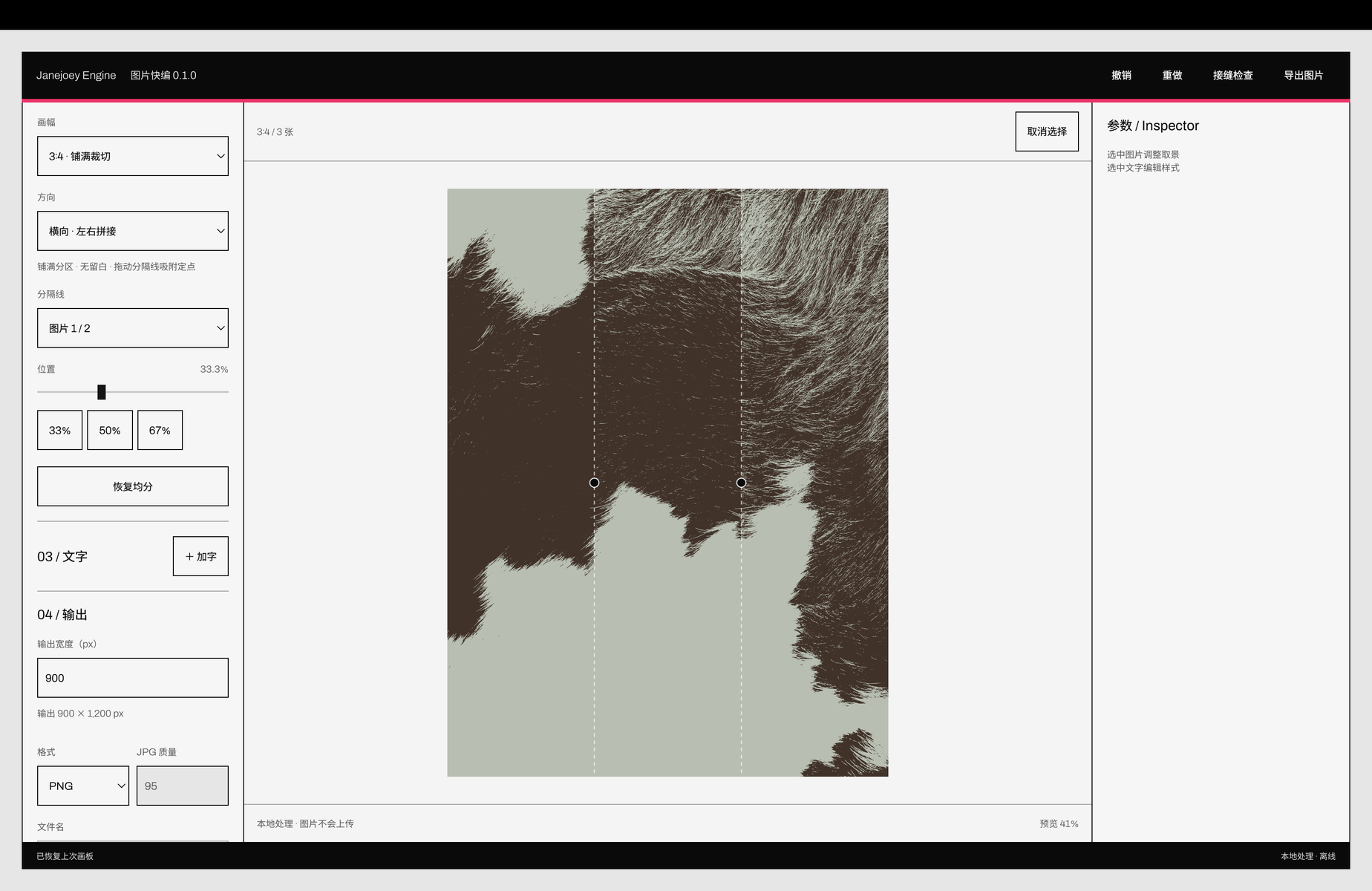Click the + 加字 add text button
Image resolution: width=1372 pixels, height=891 pixels.
[x=200, y=556]
